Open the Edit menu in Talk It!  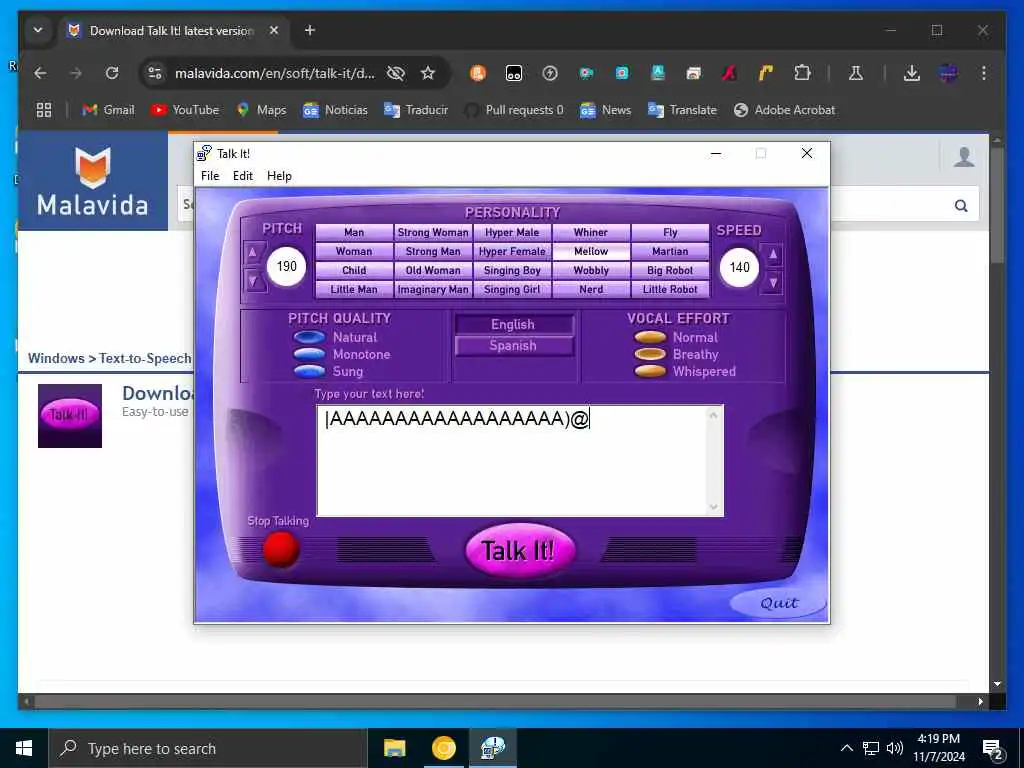243,176
